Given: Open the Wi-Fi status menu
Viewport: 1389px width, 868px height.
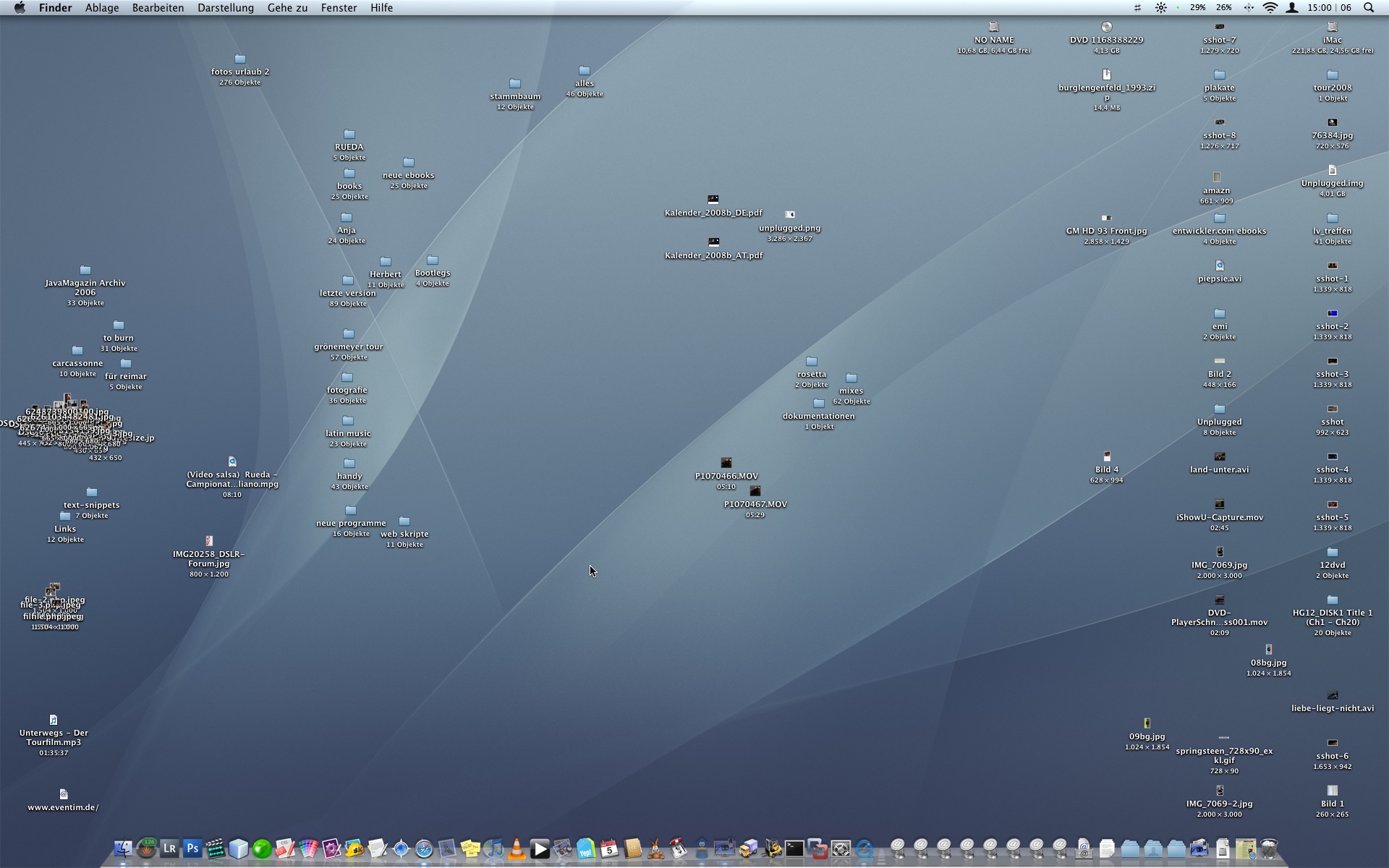Looking at the screenshot, I should point(1270,8).
